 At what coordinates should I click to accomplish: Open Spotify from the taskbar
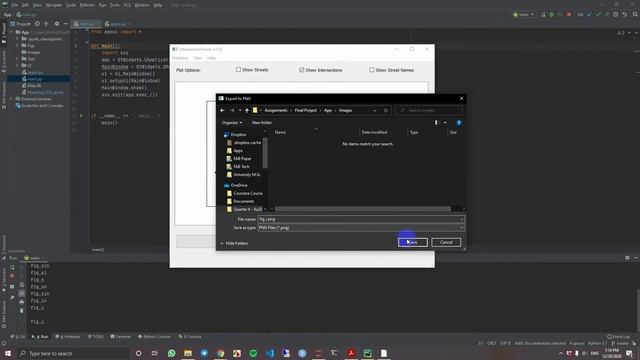click(253, 353)
